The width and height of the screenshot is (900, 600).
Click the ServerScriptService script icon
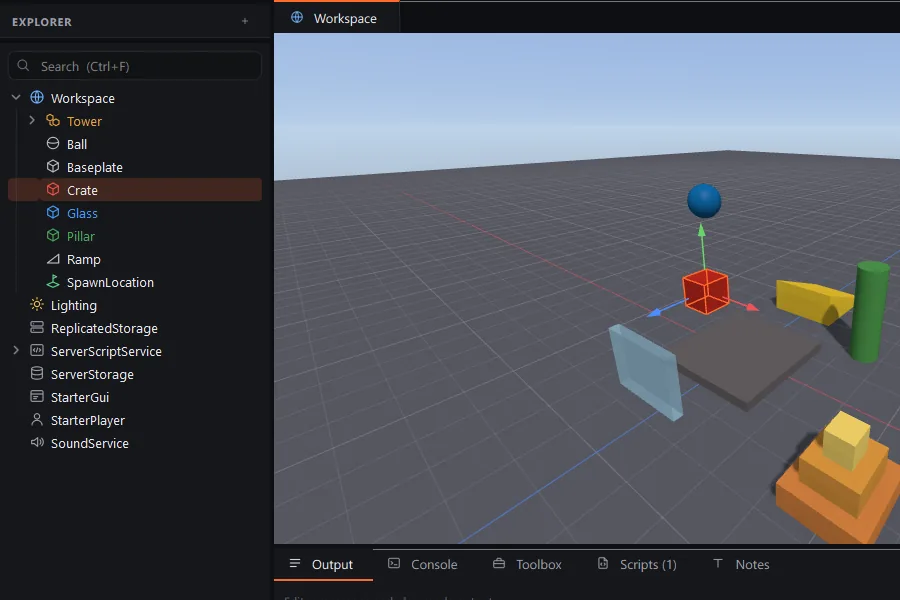(37, 351)
